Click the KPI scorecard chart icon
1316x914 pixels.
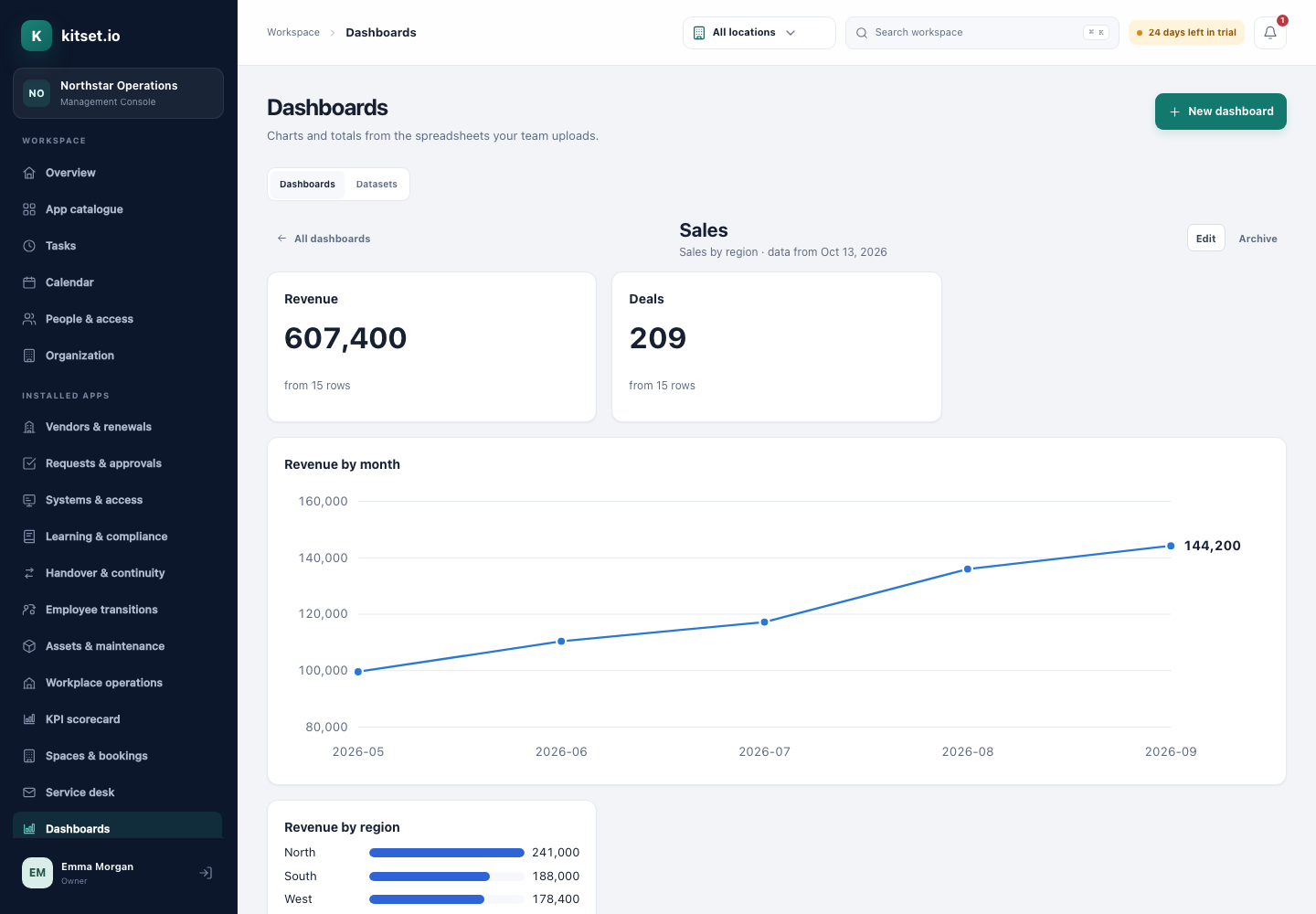[x=29, y=719]
